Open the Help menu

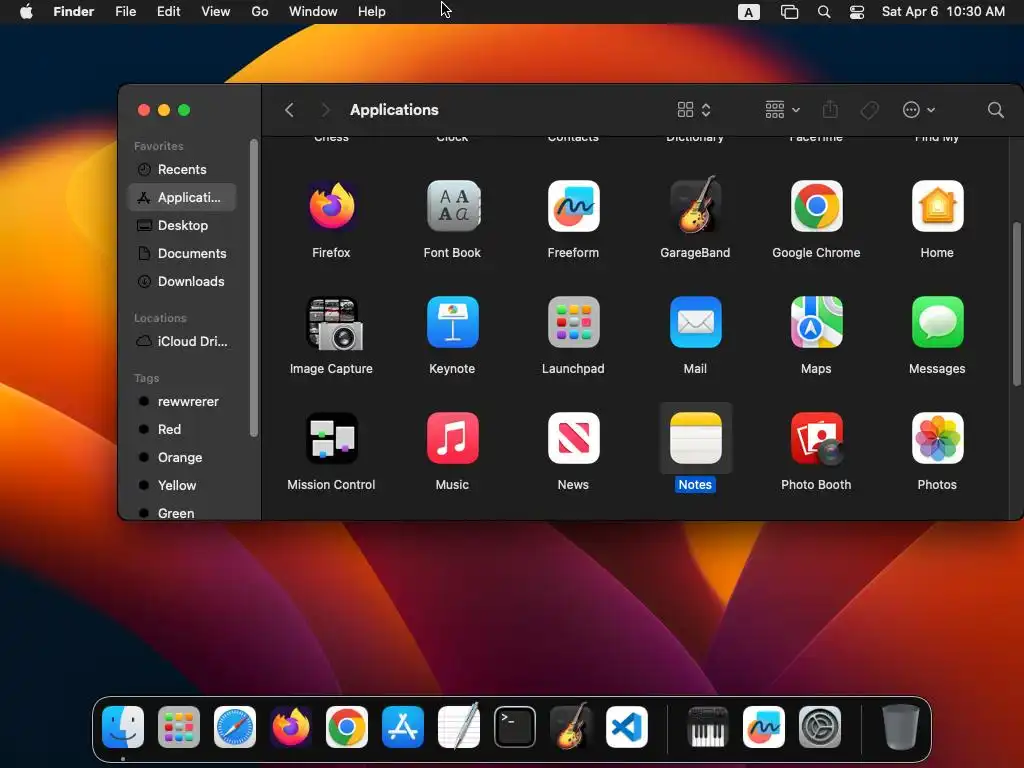pyautogui.click(x=372, y=12)
